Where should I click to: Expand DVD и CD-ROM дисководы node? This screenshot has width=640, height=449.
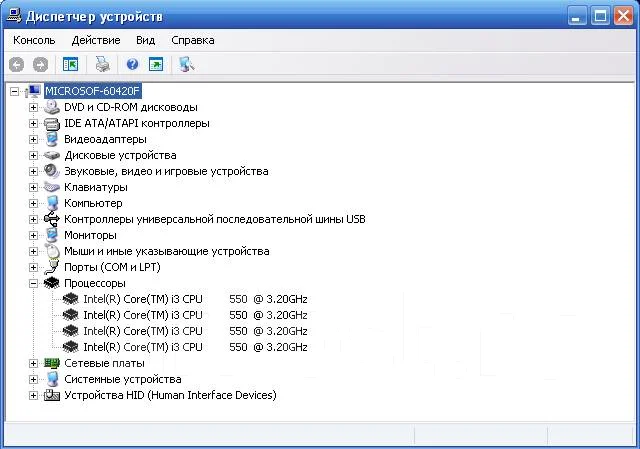pos(33,107)
